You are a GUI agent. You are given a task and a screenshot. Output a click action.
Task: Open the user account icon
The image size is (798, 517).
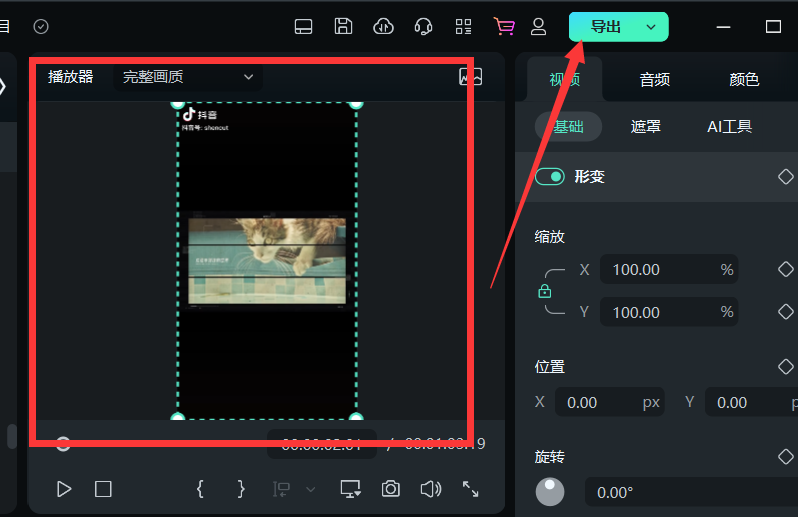538,26
